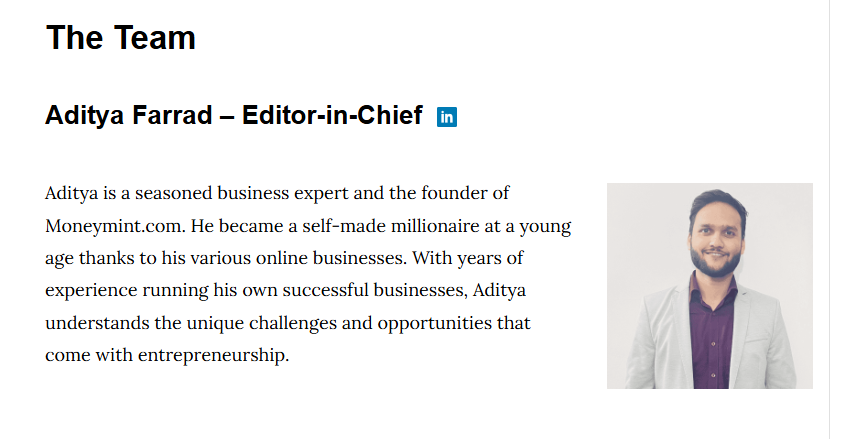867x439 pixels.
Task: Click the vertical divider line at right
Action: tap(830, 220)
